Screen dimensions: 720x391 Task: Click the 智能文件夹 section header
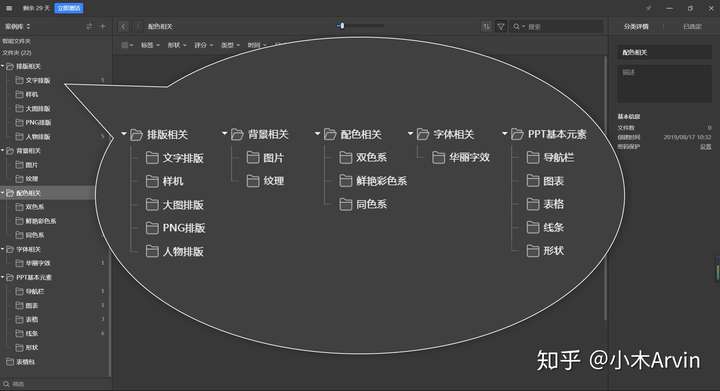(x=16, y=41)
